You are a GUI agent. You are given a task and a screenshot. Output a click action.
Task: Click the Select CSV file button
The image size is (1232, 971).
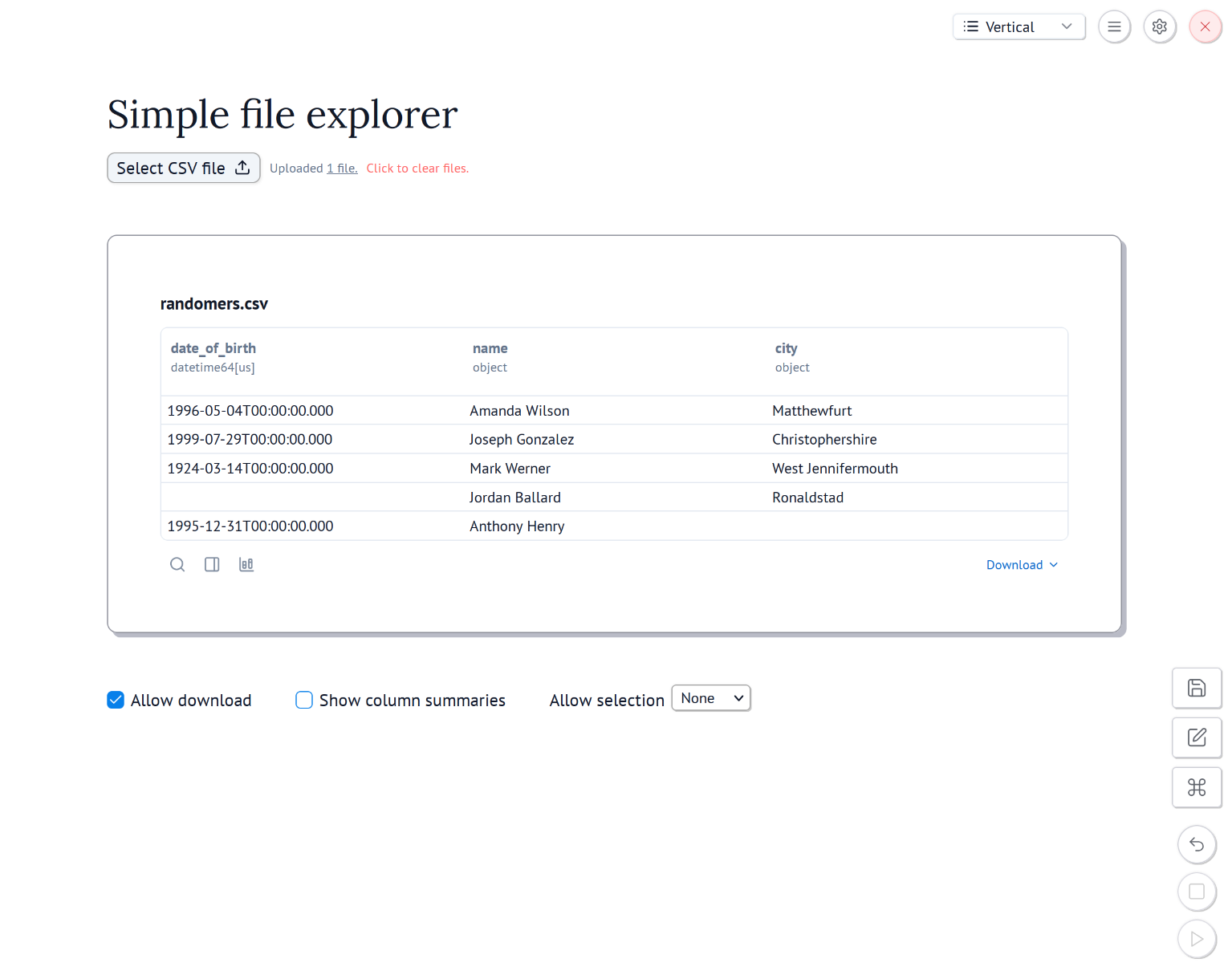pyautogui.click(x=184, y=168)
